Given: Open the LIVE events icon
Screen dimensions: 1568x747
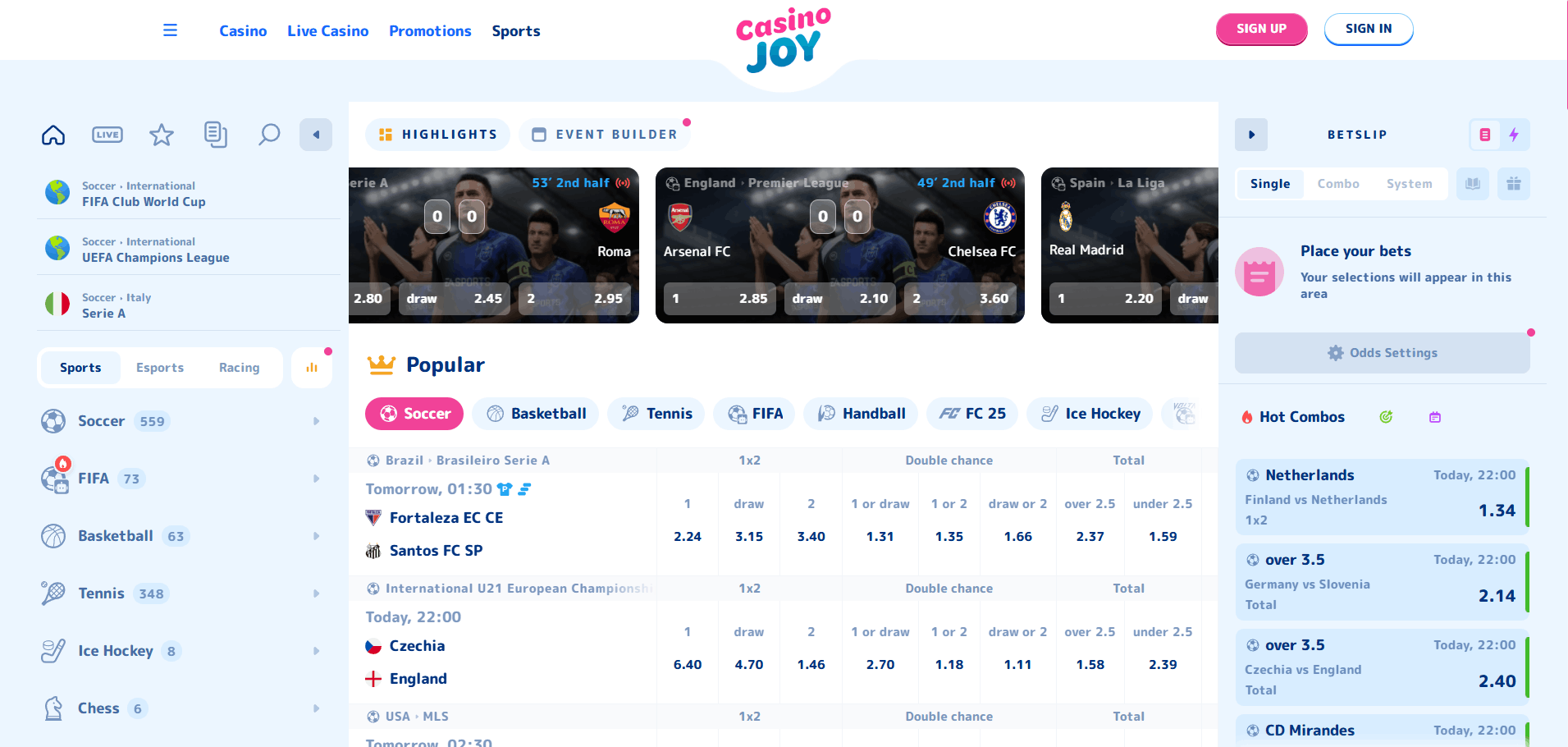Looking at the screenshot, I should [x=107, y=135].
